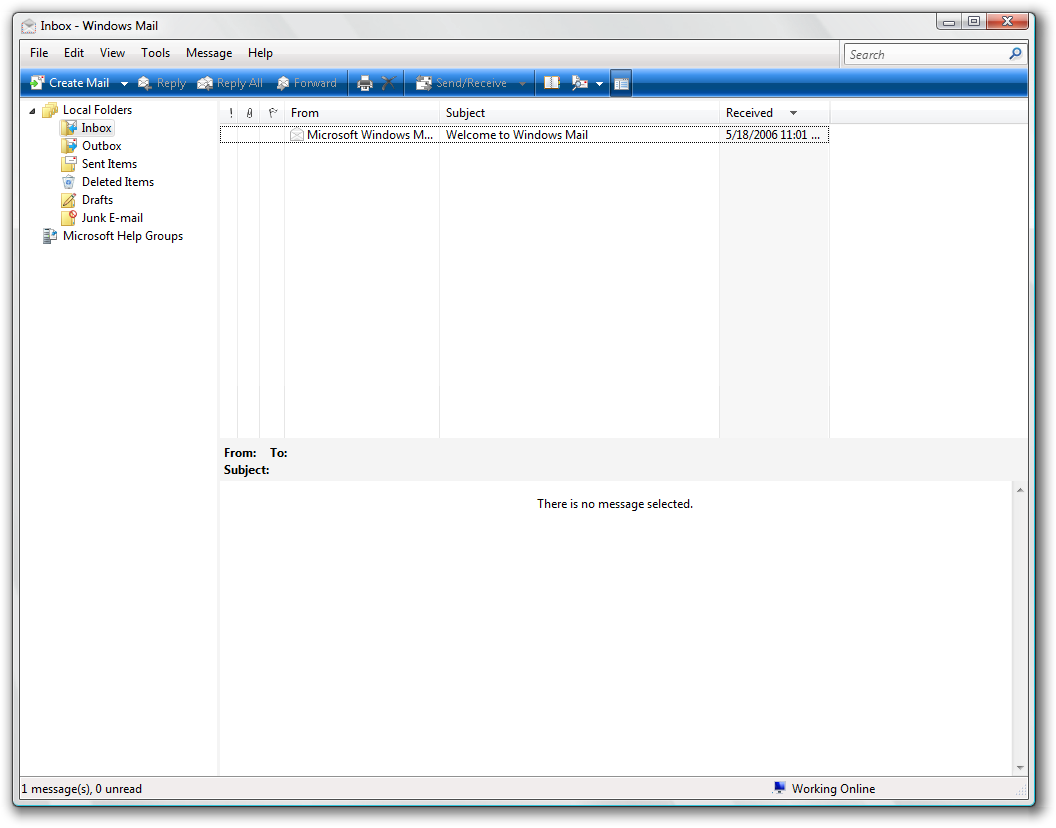
Task: Click the Working Online status
Action: tap(833, 789)
